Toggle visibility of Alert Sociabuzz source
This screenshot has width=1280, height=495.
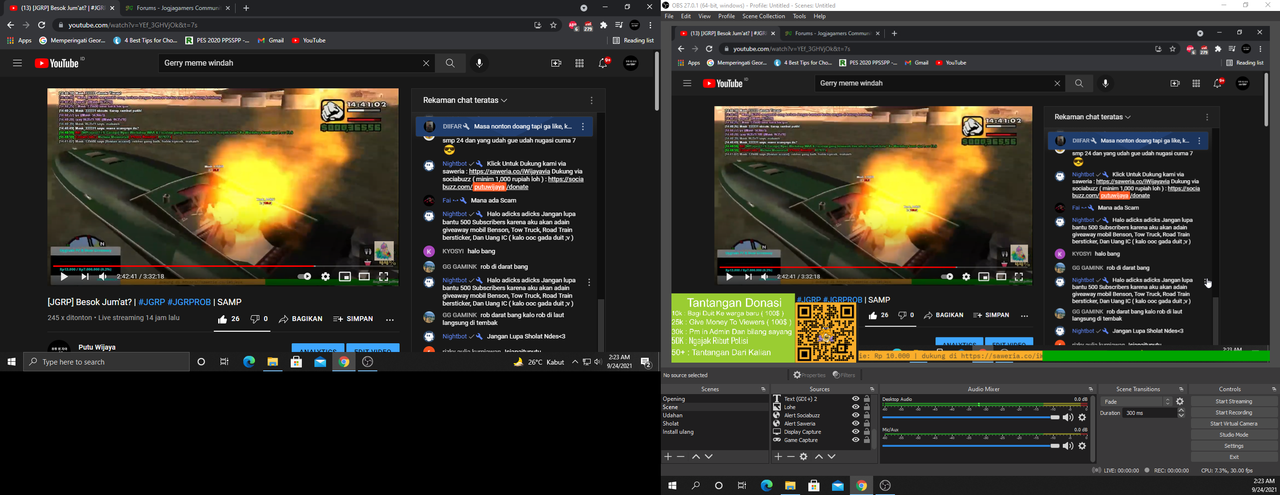click(x=855, y=415)
